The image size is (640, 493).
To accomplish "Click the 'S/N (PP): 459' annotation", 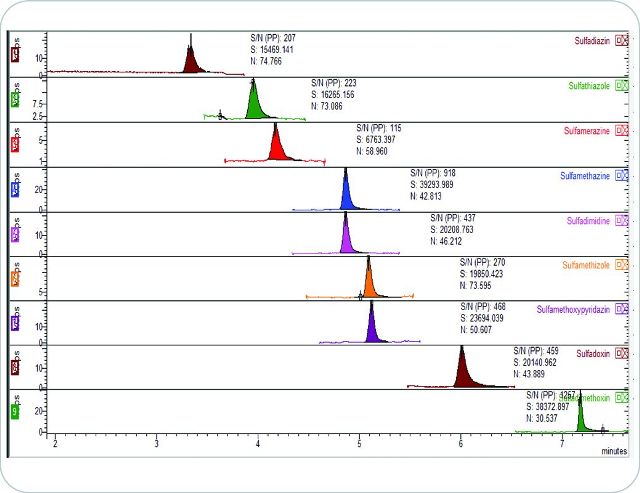I will tap(536, 351).
